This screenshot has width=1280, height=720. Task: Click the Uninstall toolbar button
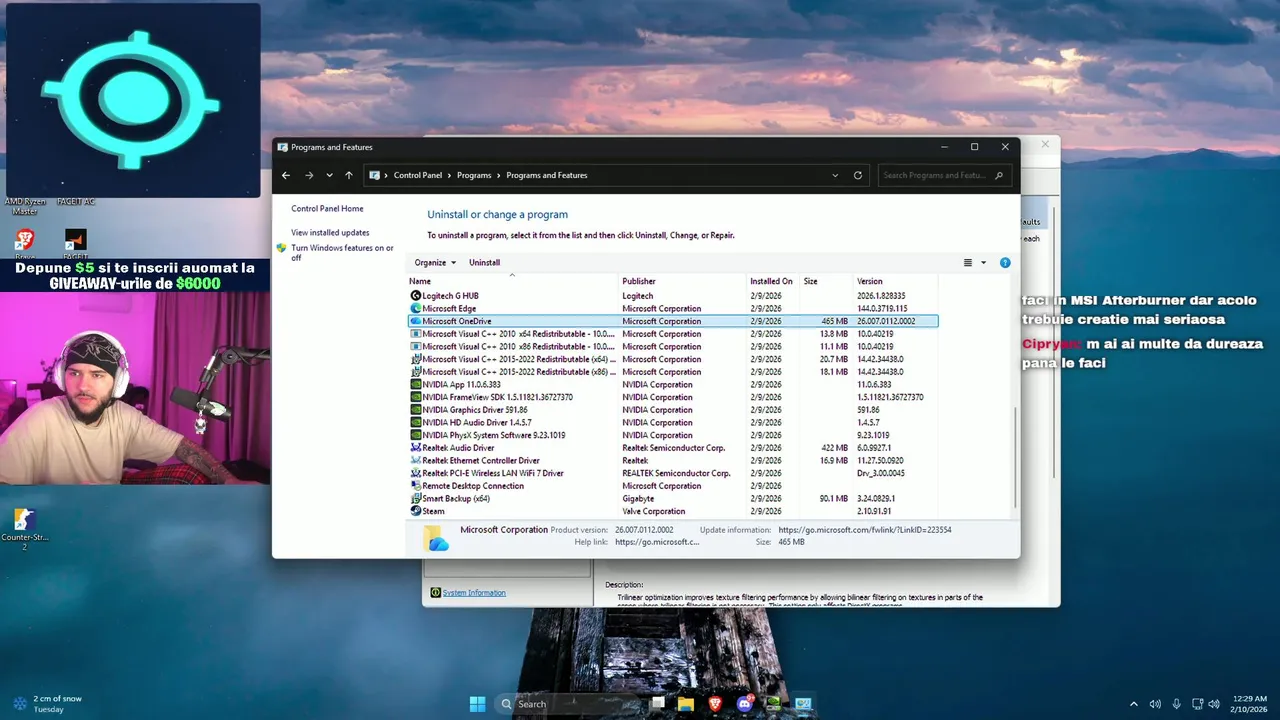484,262
